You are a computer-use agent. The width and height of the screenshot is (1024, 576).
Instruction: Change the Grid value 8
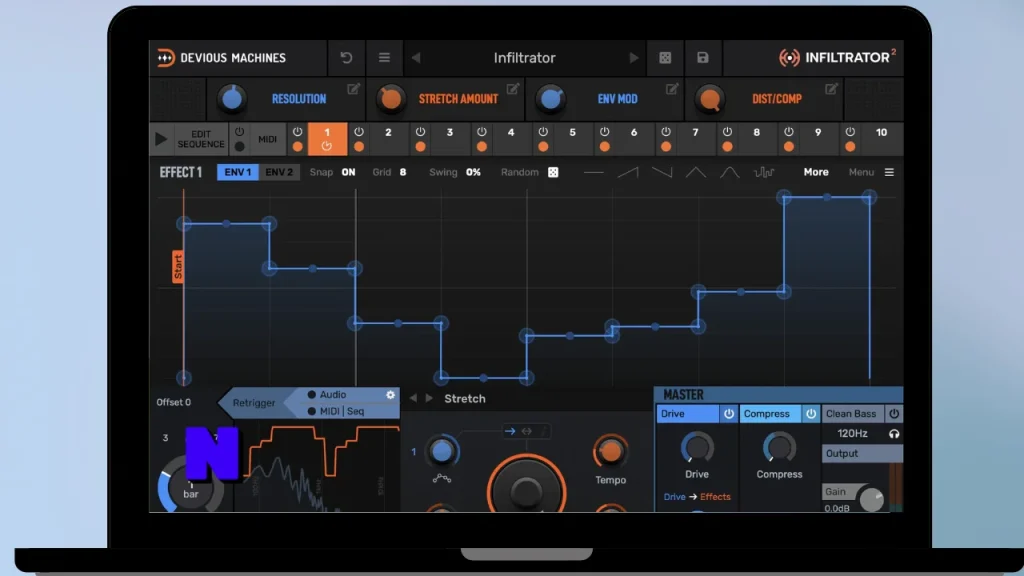[x=403, y=172]
